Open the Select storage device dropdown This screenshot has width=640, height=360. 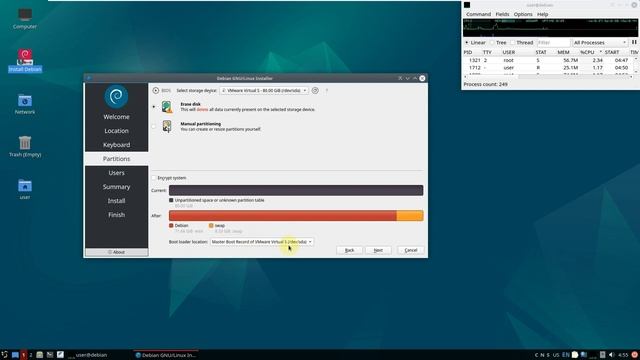click(x=264, y=90)
